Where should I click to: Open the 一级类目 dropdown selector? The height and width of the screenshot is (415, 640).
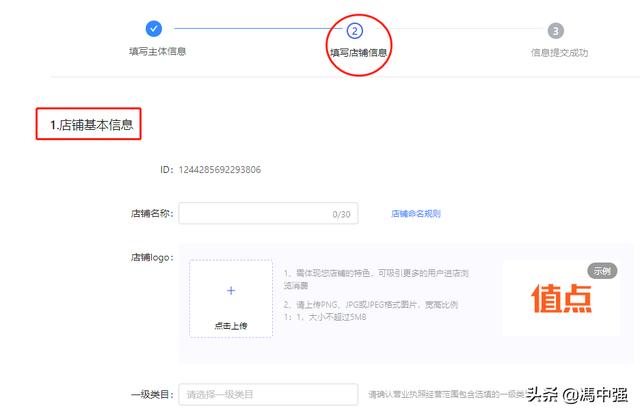coord(268,394)
